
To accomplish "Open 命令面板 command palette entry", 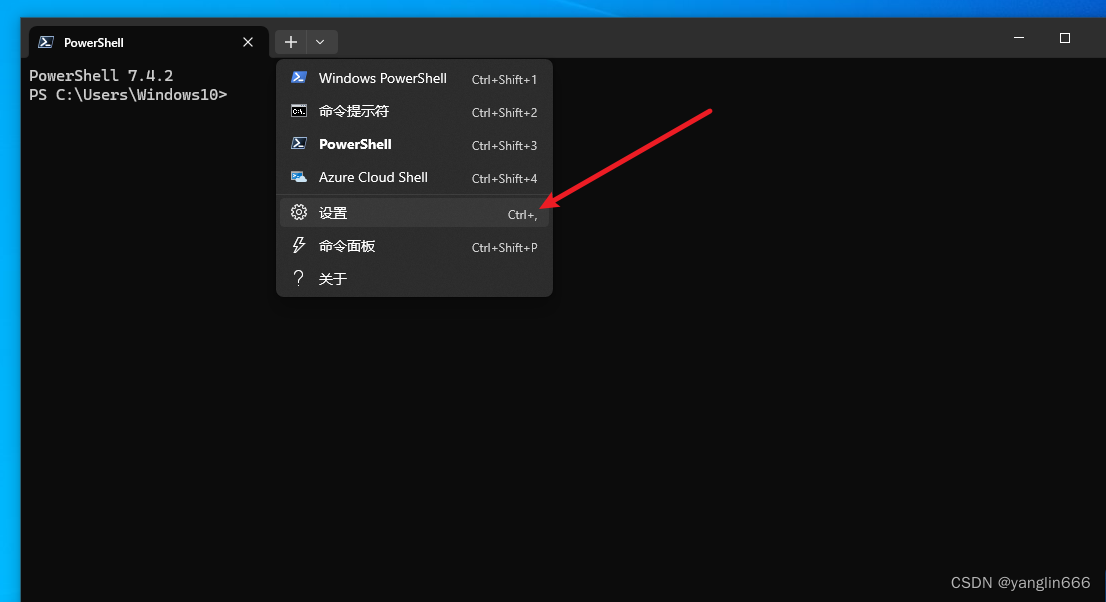I will (x=414, y=246).
